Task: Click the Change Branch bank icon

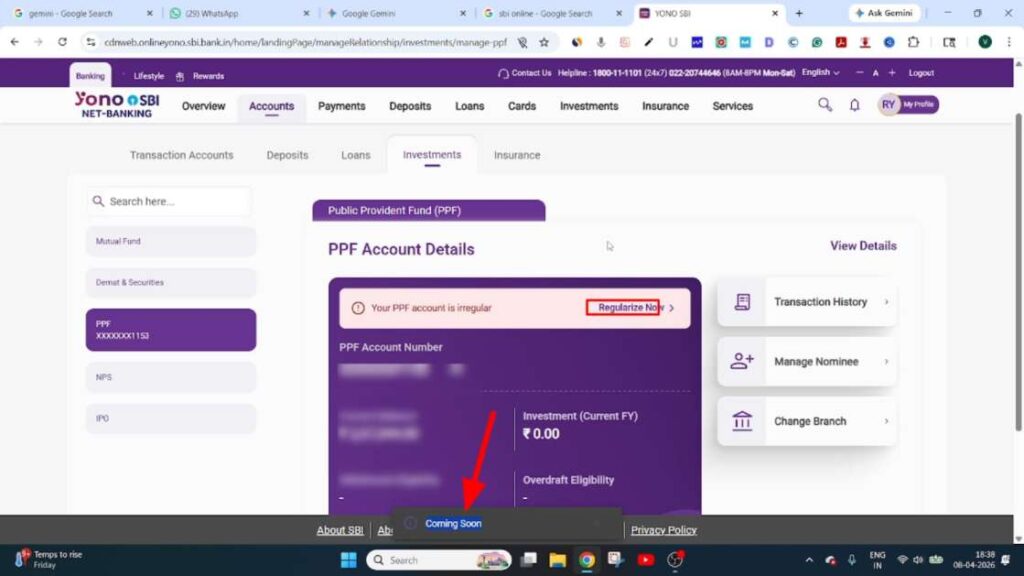Action: (x=742, y=421)
